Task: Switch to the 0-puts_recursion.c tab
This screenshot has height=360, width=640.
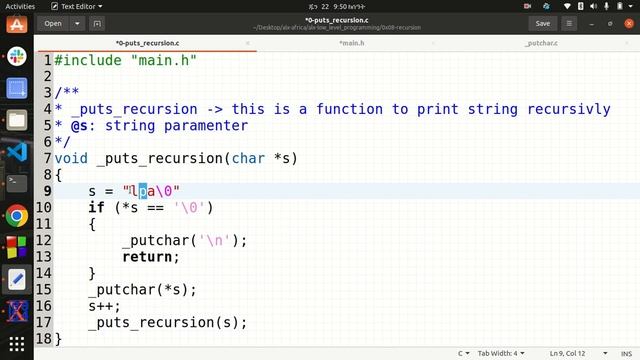Action: [147, 43]
